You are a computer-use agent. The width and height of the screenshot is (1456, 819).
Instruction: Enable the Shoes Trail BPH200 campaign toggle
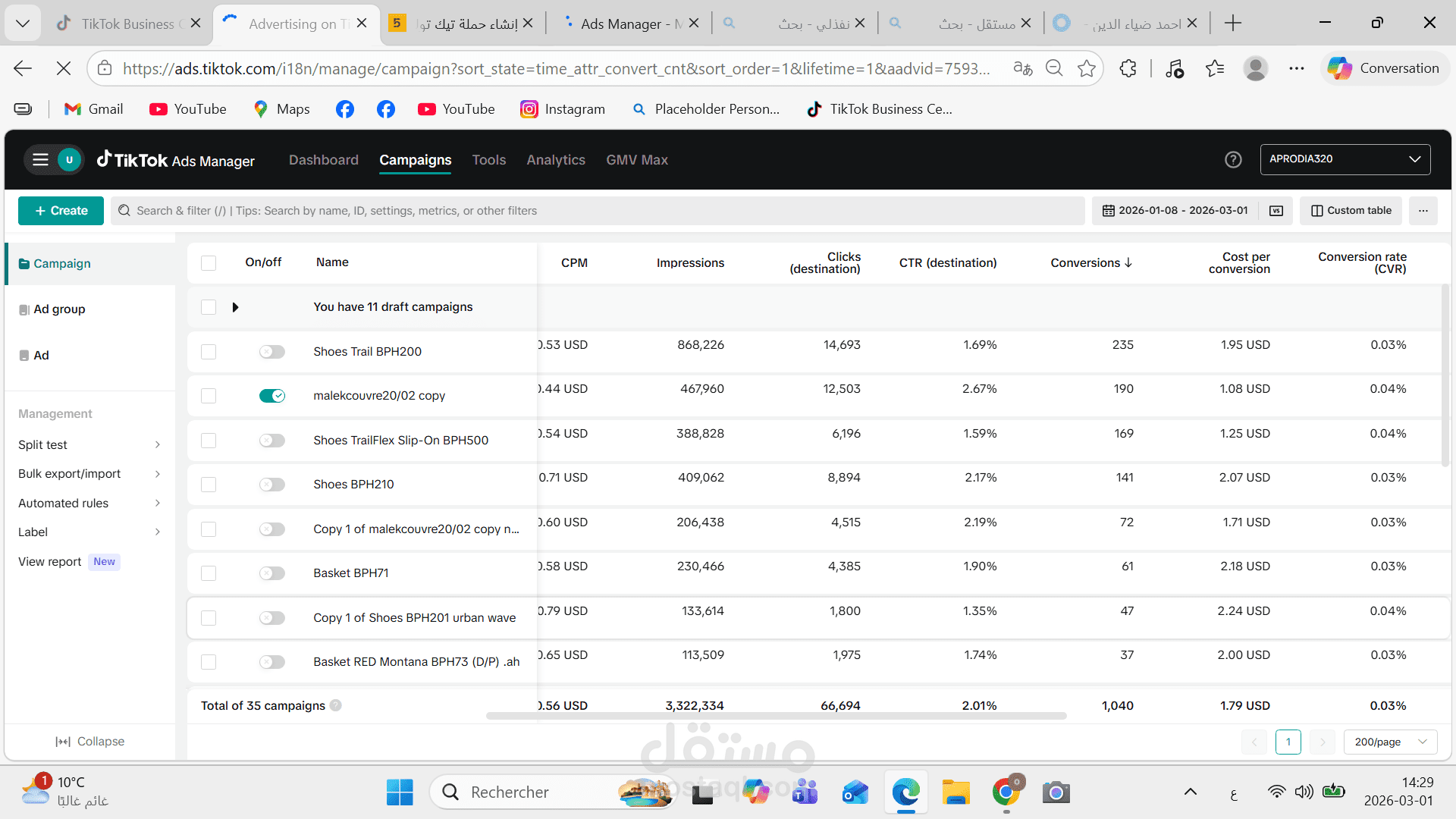pos(271,352)
